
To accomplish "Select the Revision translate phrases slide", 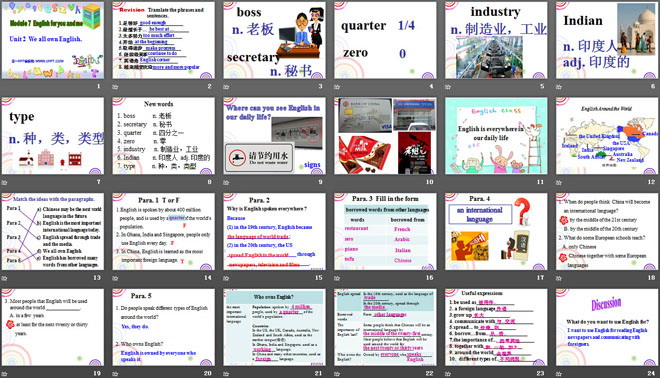I will click(x=163, y=40).
